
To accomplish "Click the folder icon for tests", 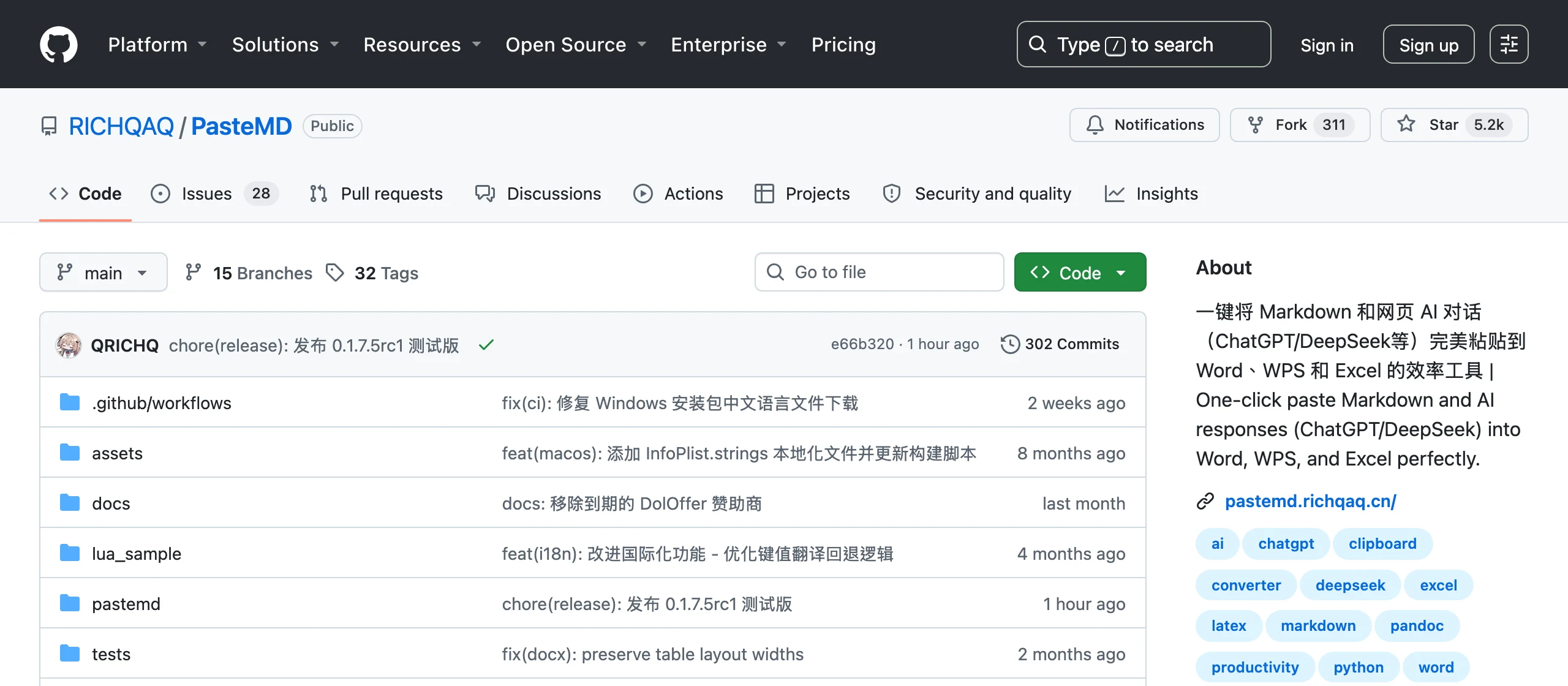I will coord(70,654).
